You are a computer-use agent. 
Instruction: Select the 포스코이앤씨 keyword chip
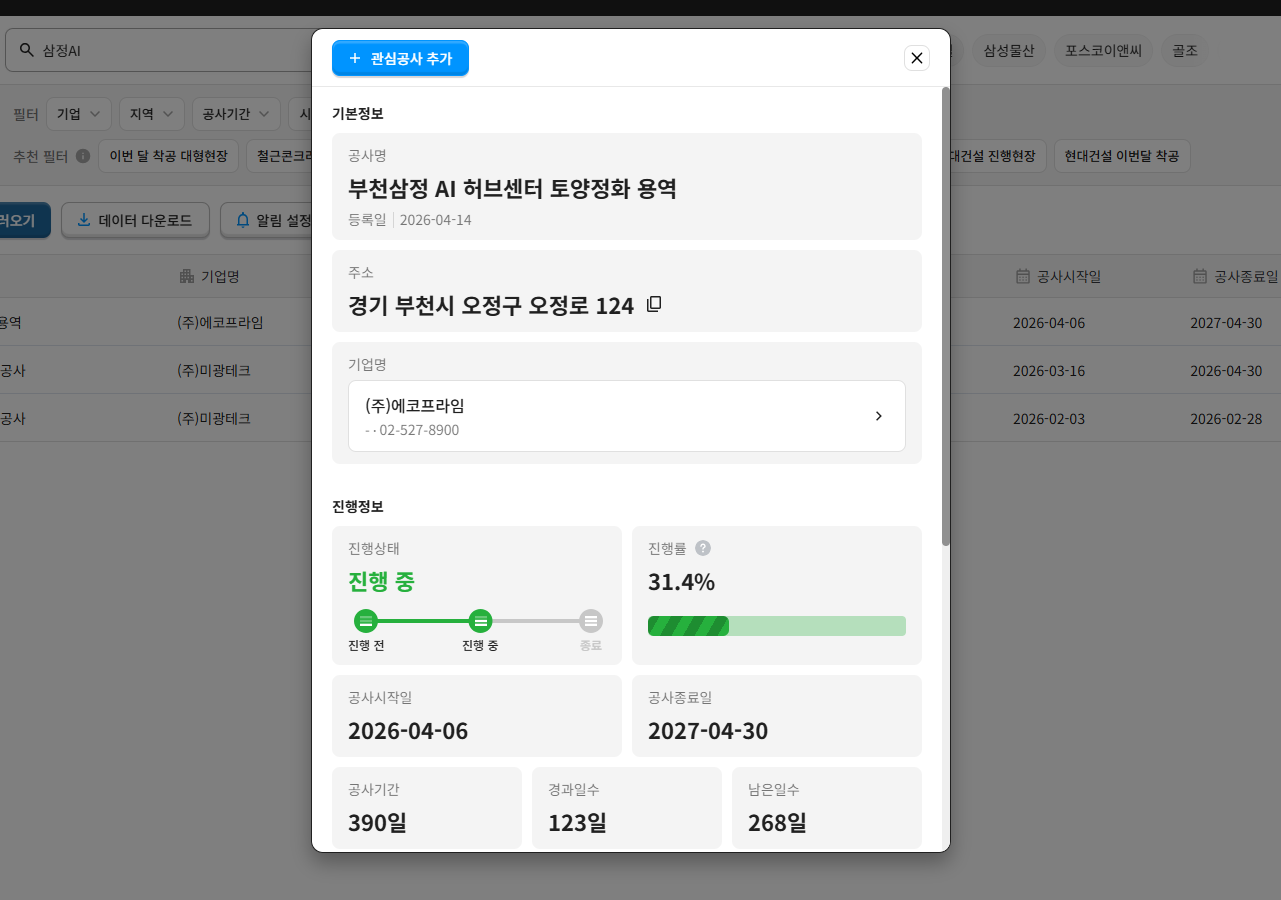pos(1103,50)
